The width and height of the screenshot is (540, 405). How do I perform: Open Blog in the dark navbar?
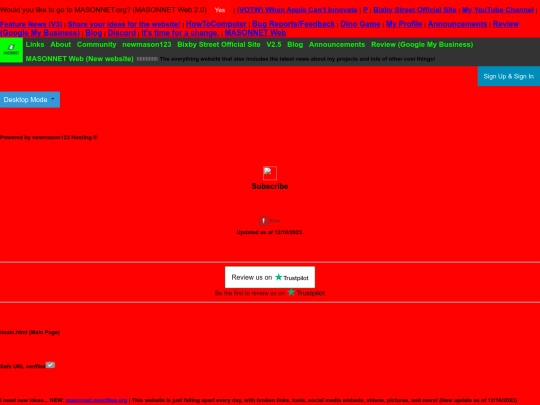295,45
